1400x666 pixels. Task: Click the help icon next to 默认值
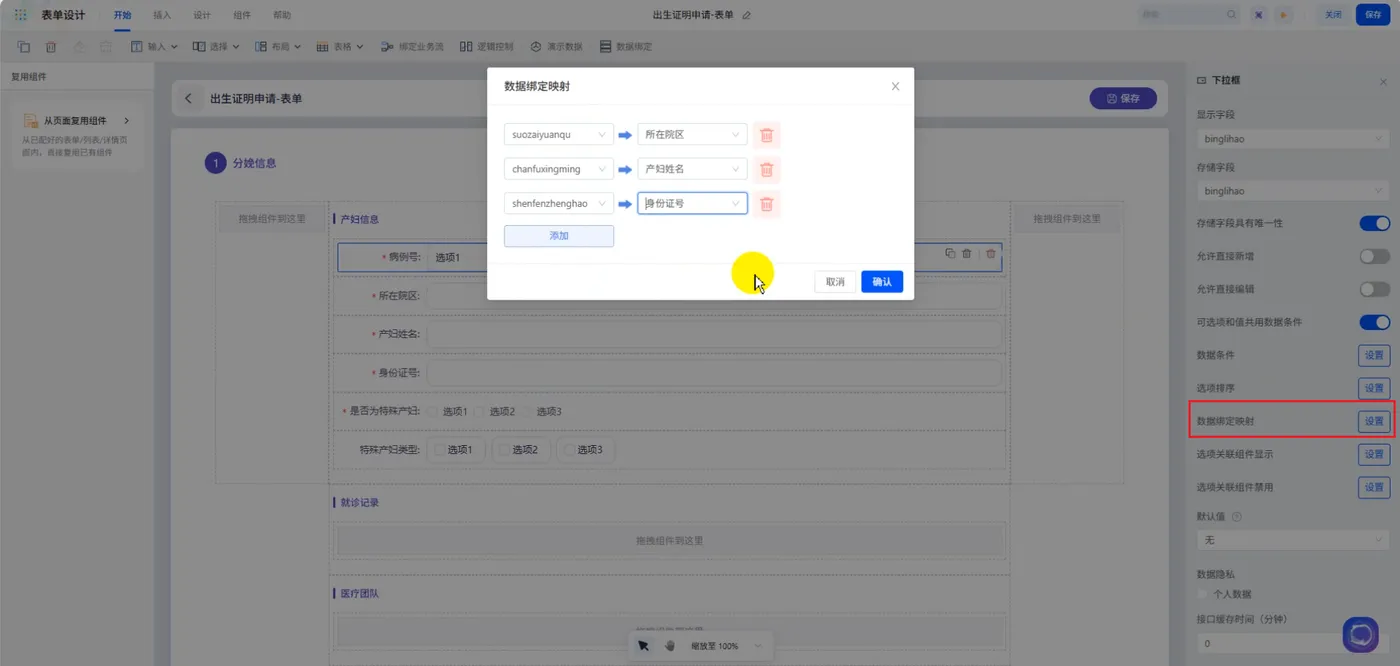(x=1237, y=517)
